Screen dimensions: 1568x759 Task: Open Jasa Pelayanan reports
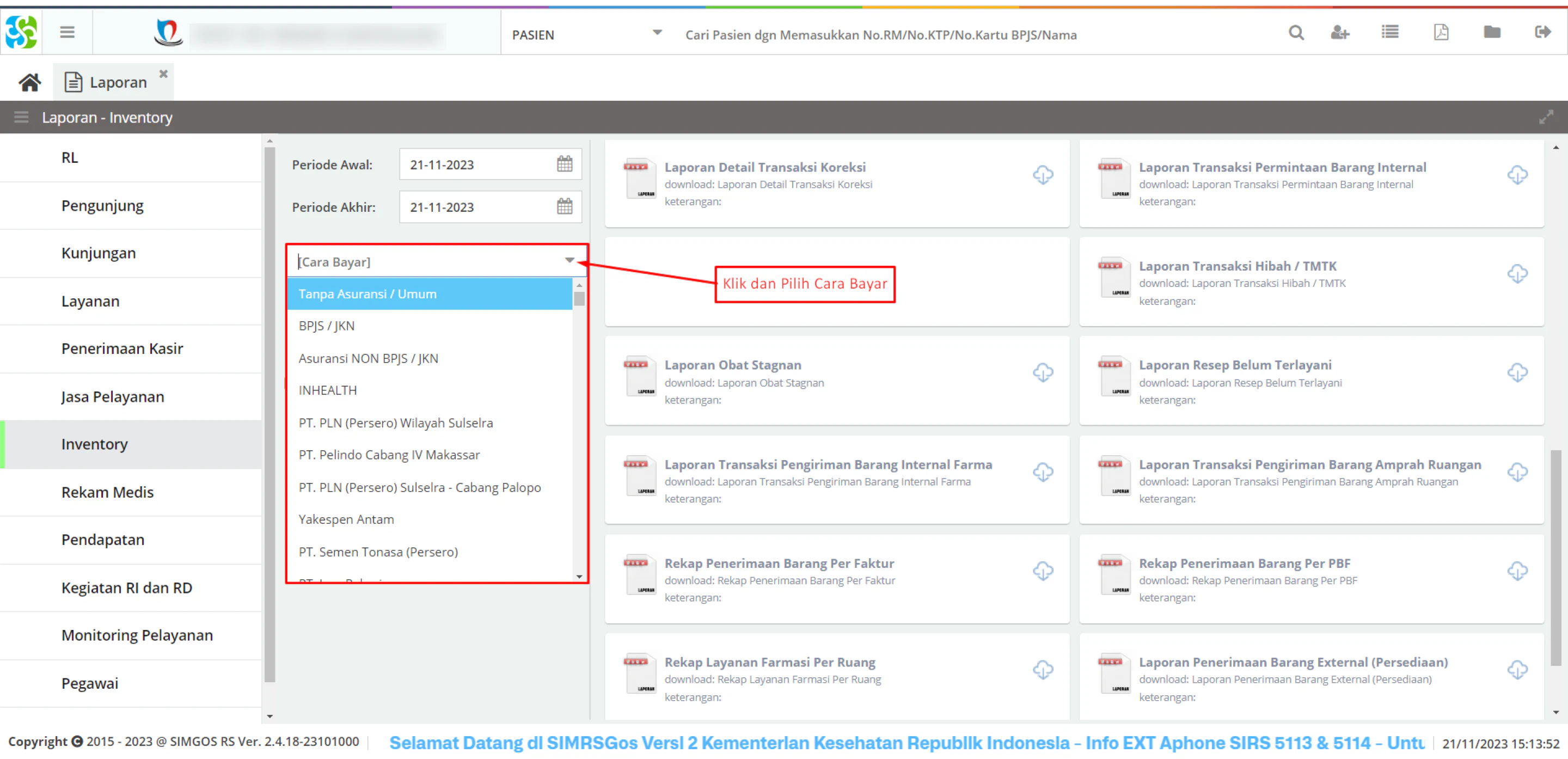[131, 397]
